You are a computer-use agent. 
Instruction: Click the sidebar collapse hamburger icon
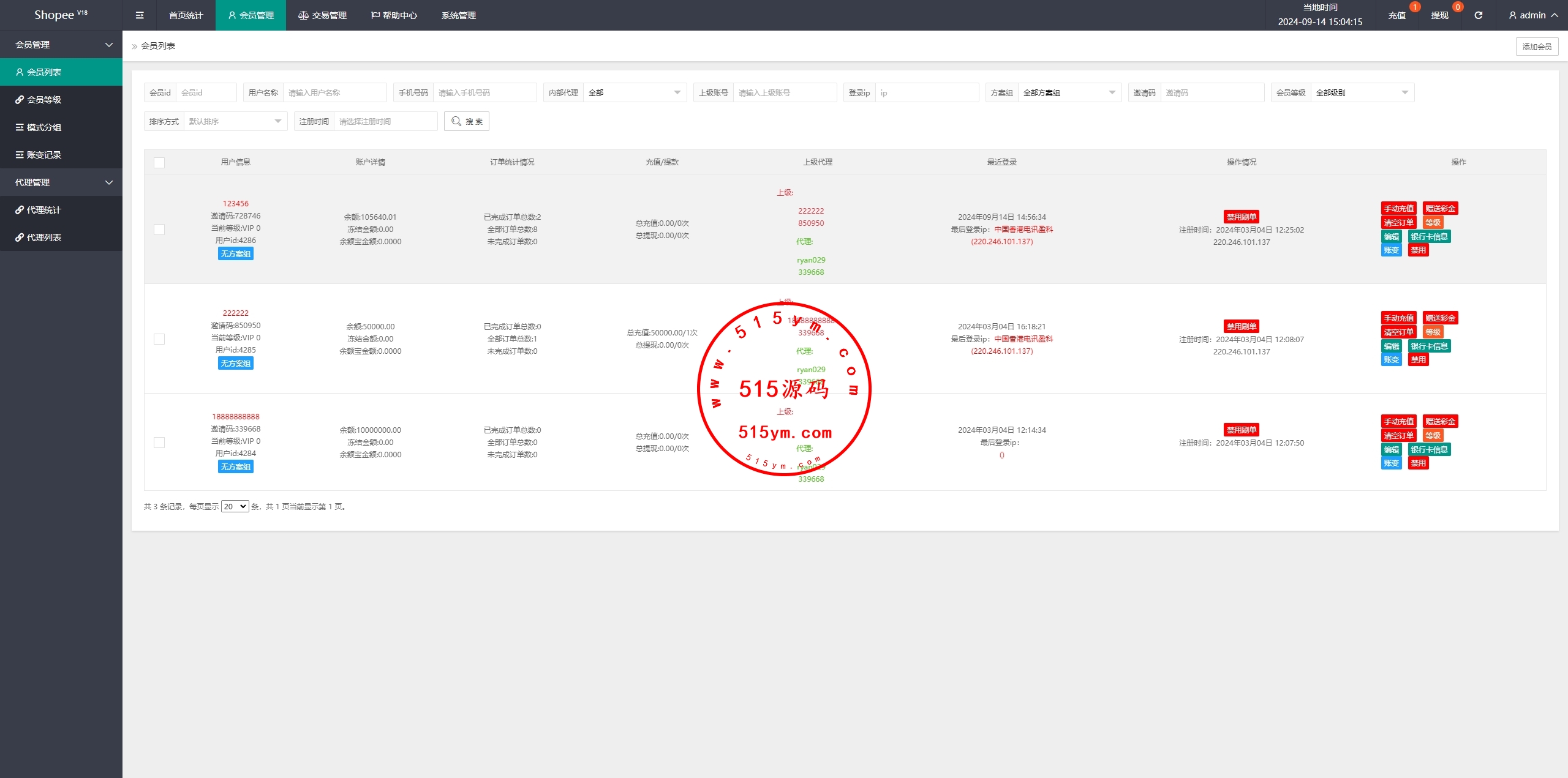(x=140, y=15)
